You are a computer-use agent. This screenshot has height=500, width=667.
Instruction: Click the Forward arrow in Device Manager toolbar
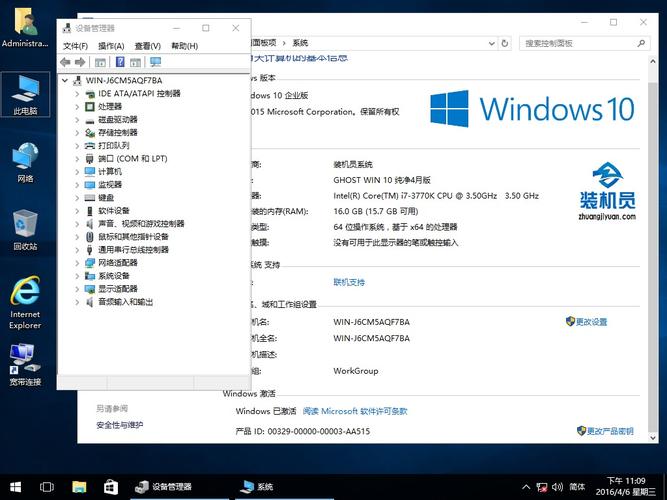[80, 62]
